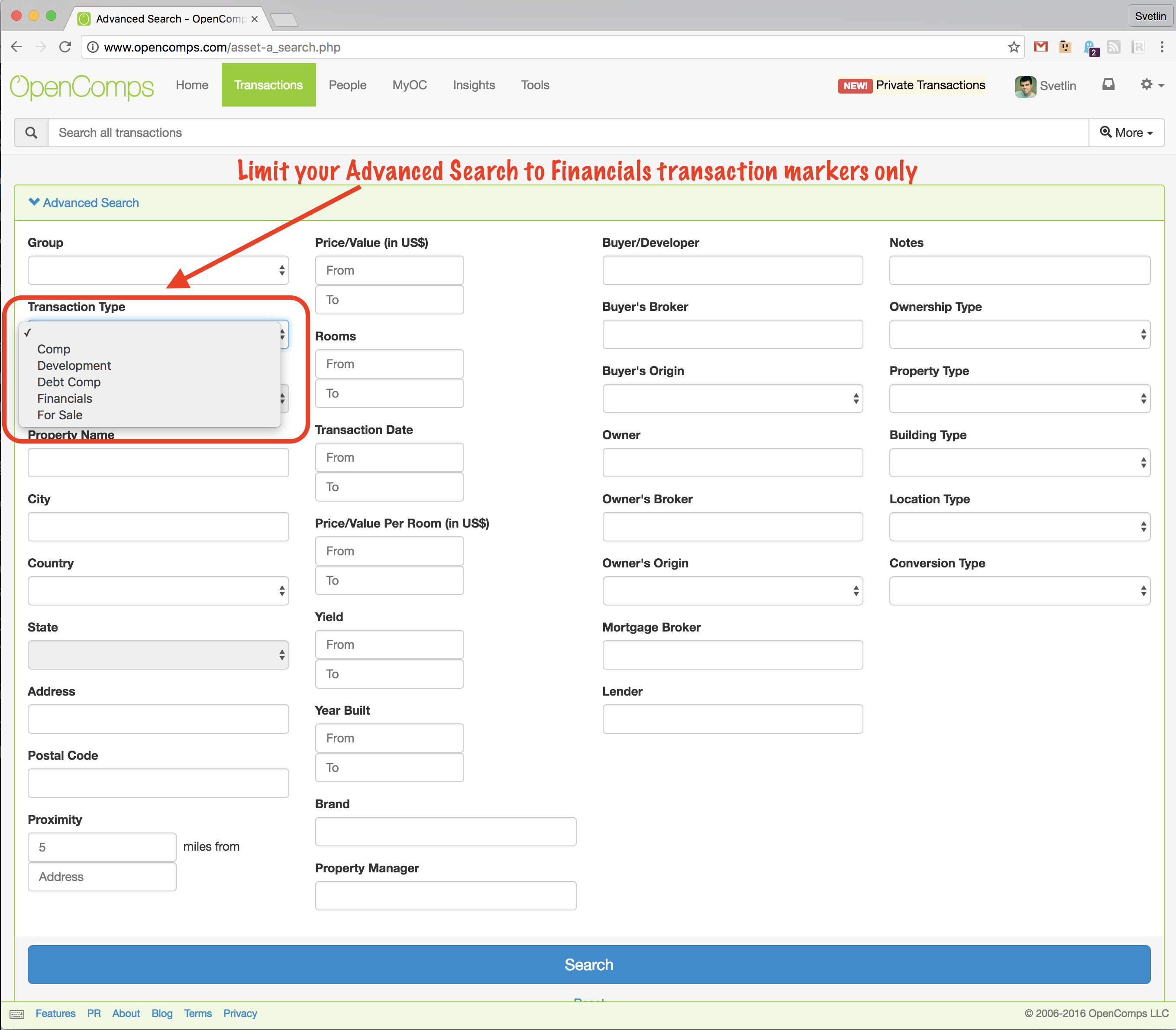Click the Buyer/Developer input field
The image size is (1176, 1030).
[x=733, y=270]
